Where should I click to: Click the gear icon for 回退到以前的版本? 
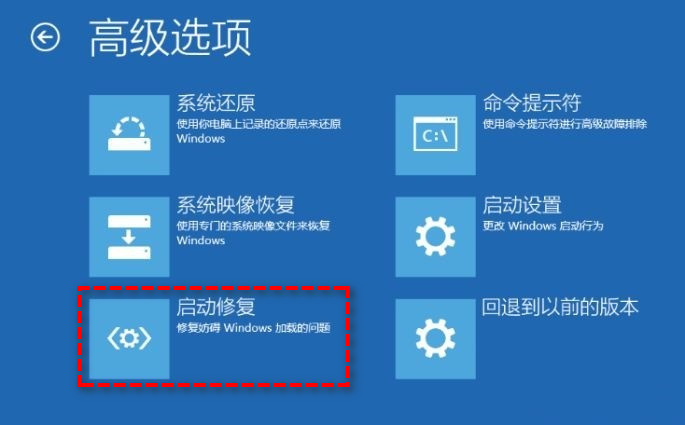436,339
